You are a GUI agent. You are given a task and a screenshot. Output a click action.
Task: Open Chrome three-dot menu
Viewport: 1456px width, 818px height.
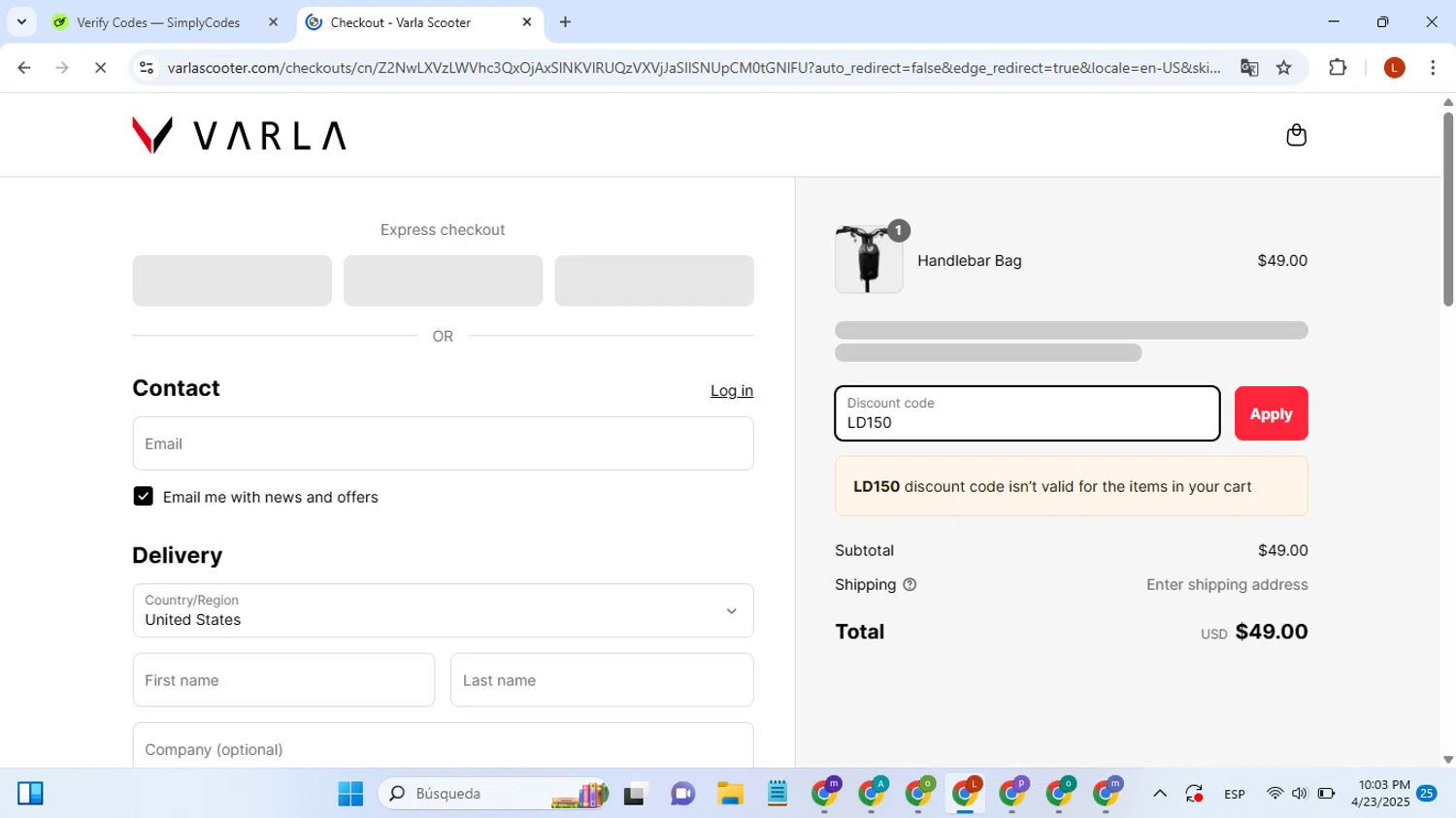1433,68
